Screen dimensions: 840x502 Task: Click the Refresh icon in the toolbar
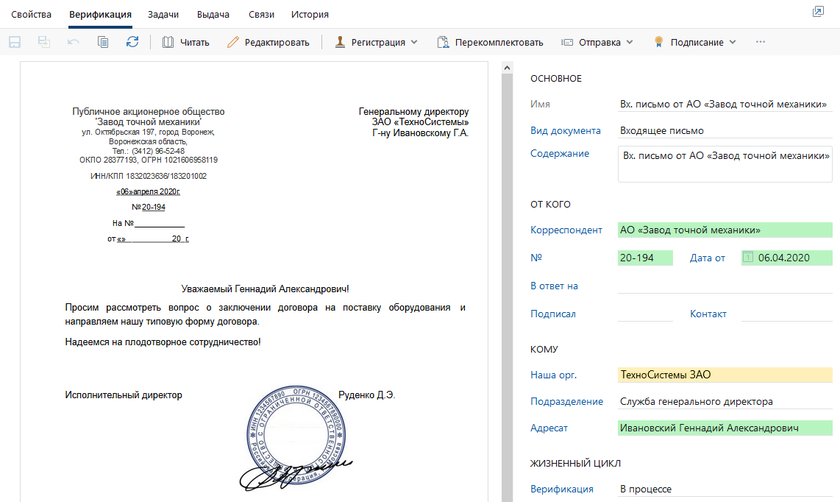coord(132,42)
